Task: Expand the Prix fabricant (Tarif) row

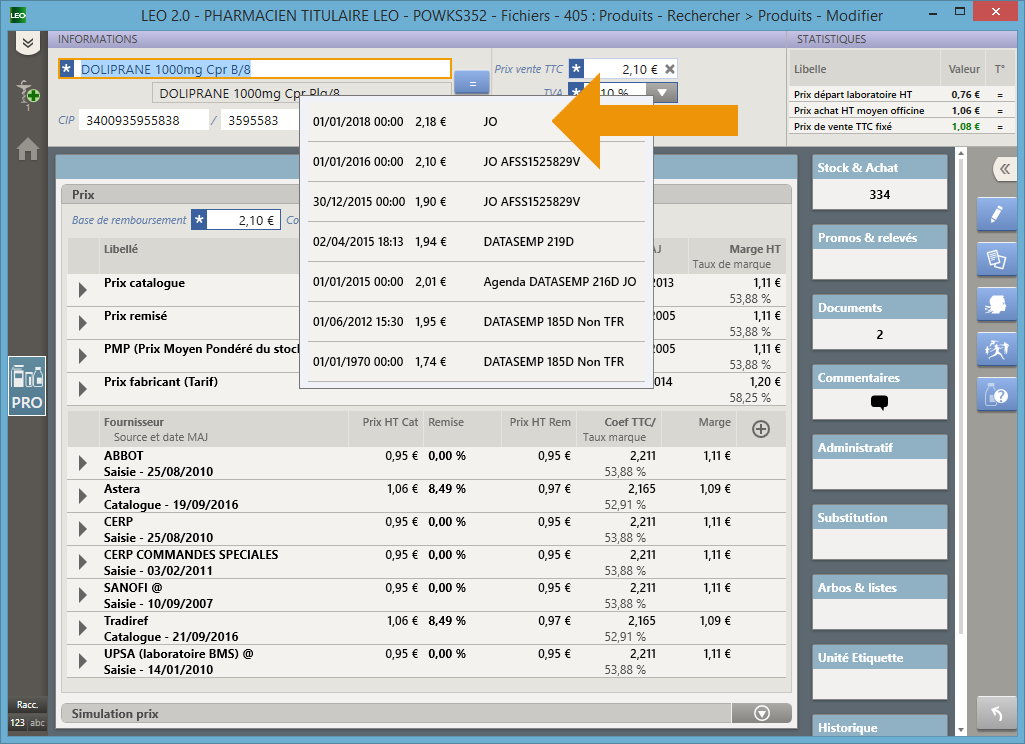Action: click(82, 389)
